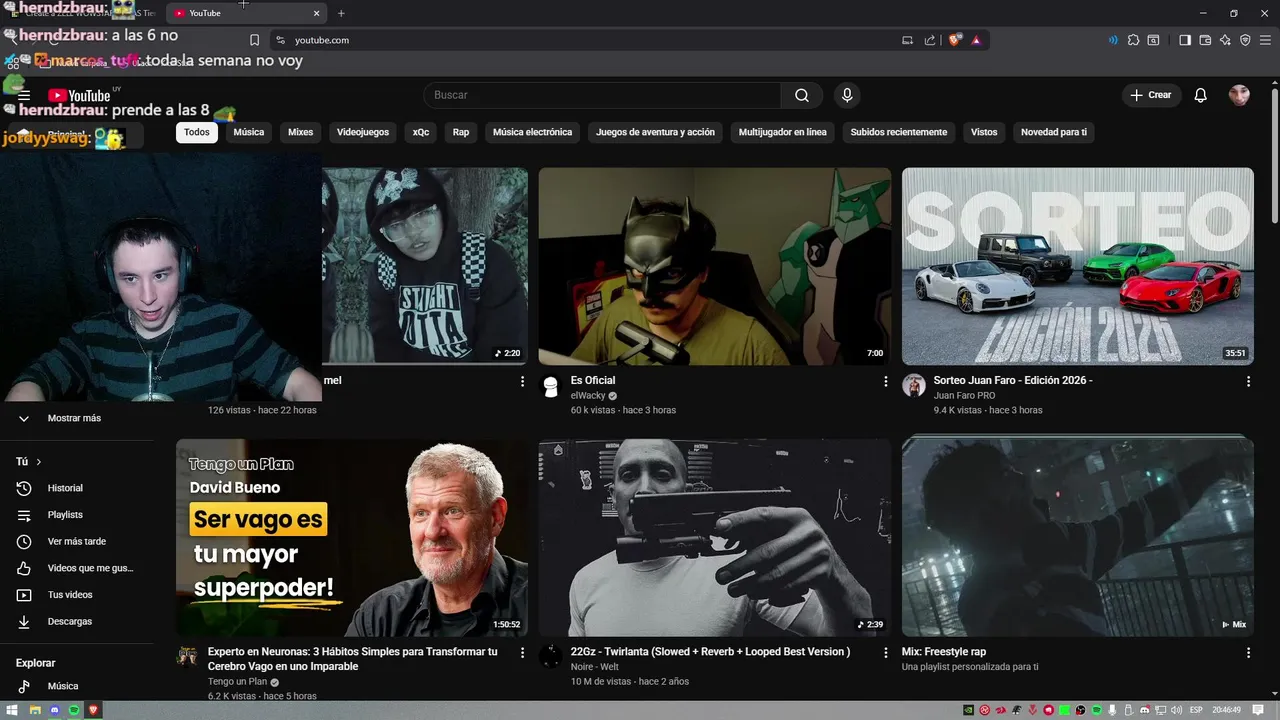Screen dimensions: 1280x720
Task: Click the Noire - Welt channel name
Action: [x=594, y=667]
